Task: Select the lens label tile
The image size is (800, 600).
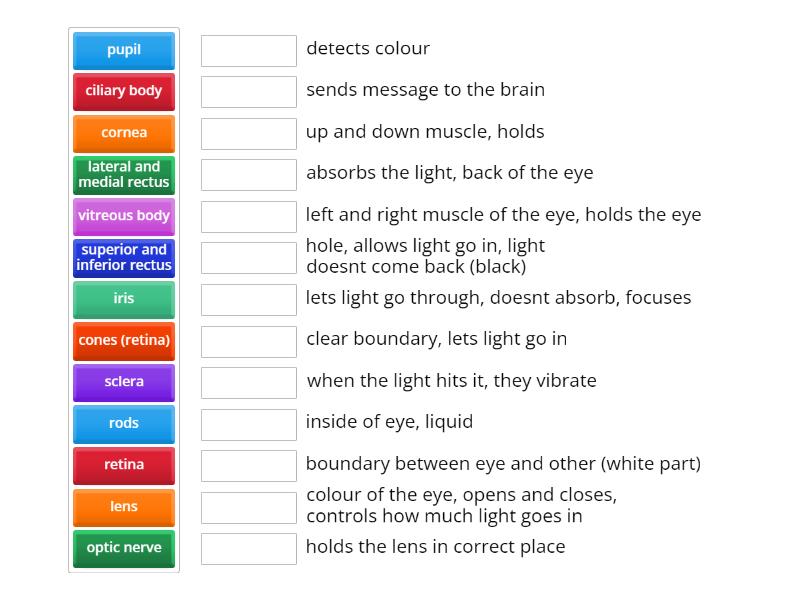Action: [124, 507]
